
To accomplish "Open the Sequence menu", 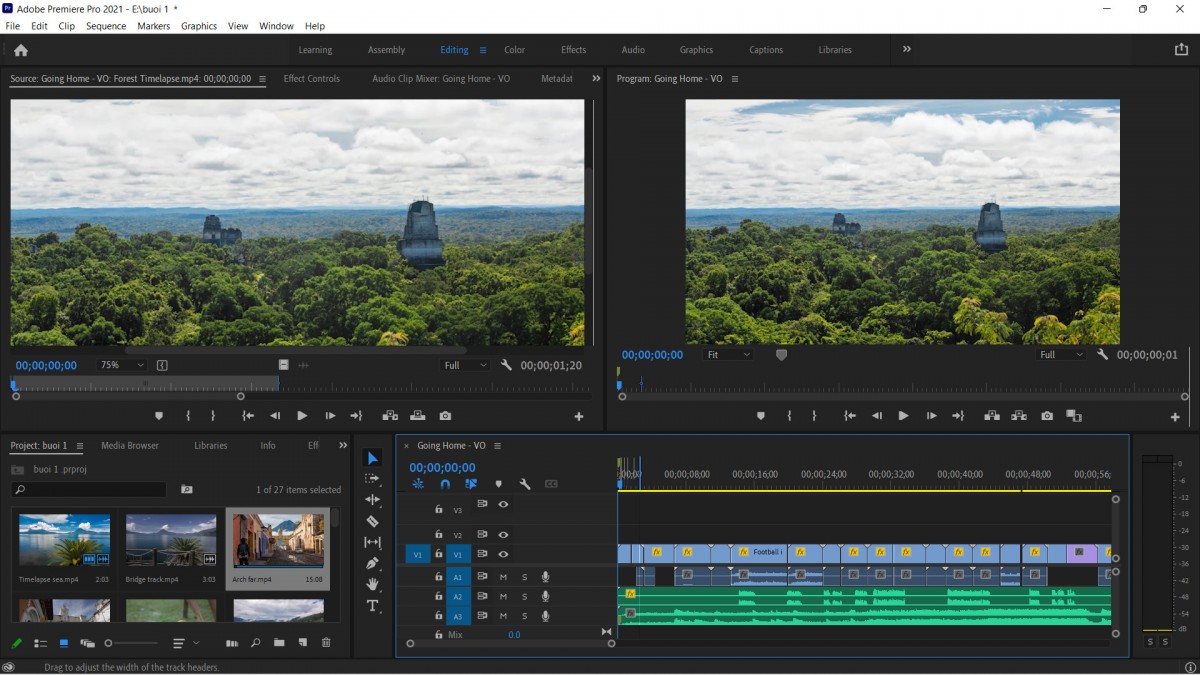I will (x=106, y=26).
